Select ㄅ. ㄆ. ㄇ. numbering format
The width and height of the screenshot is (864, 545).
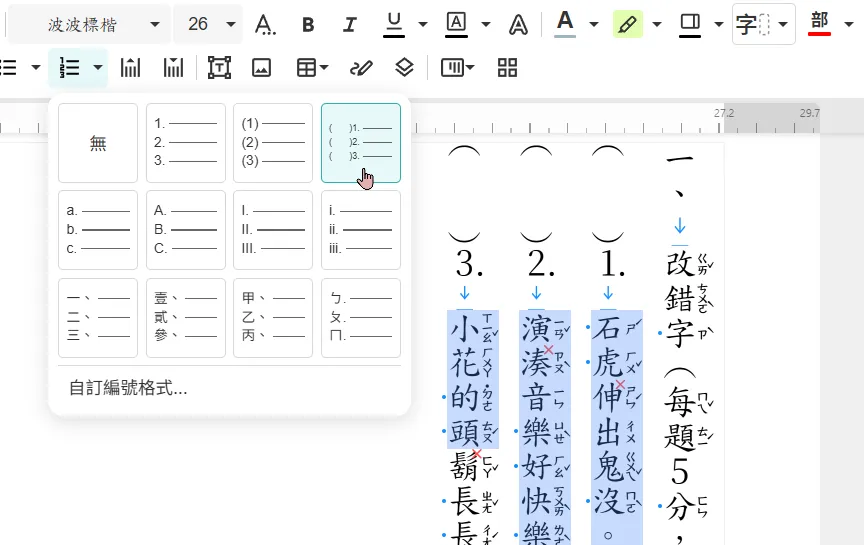point(361,318)
